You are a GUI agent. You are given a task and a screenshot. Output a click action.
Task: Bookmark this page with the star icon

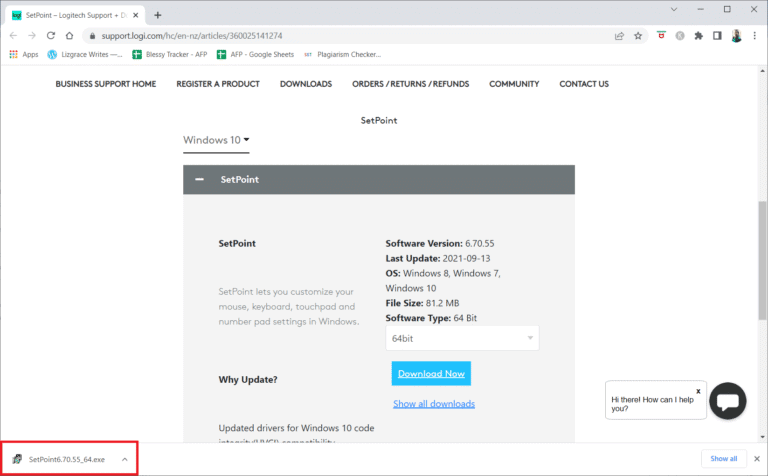638,35
